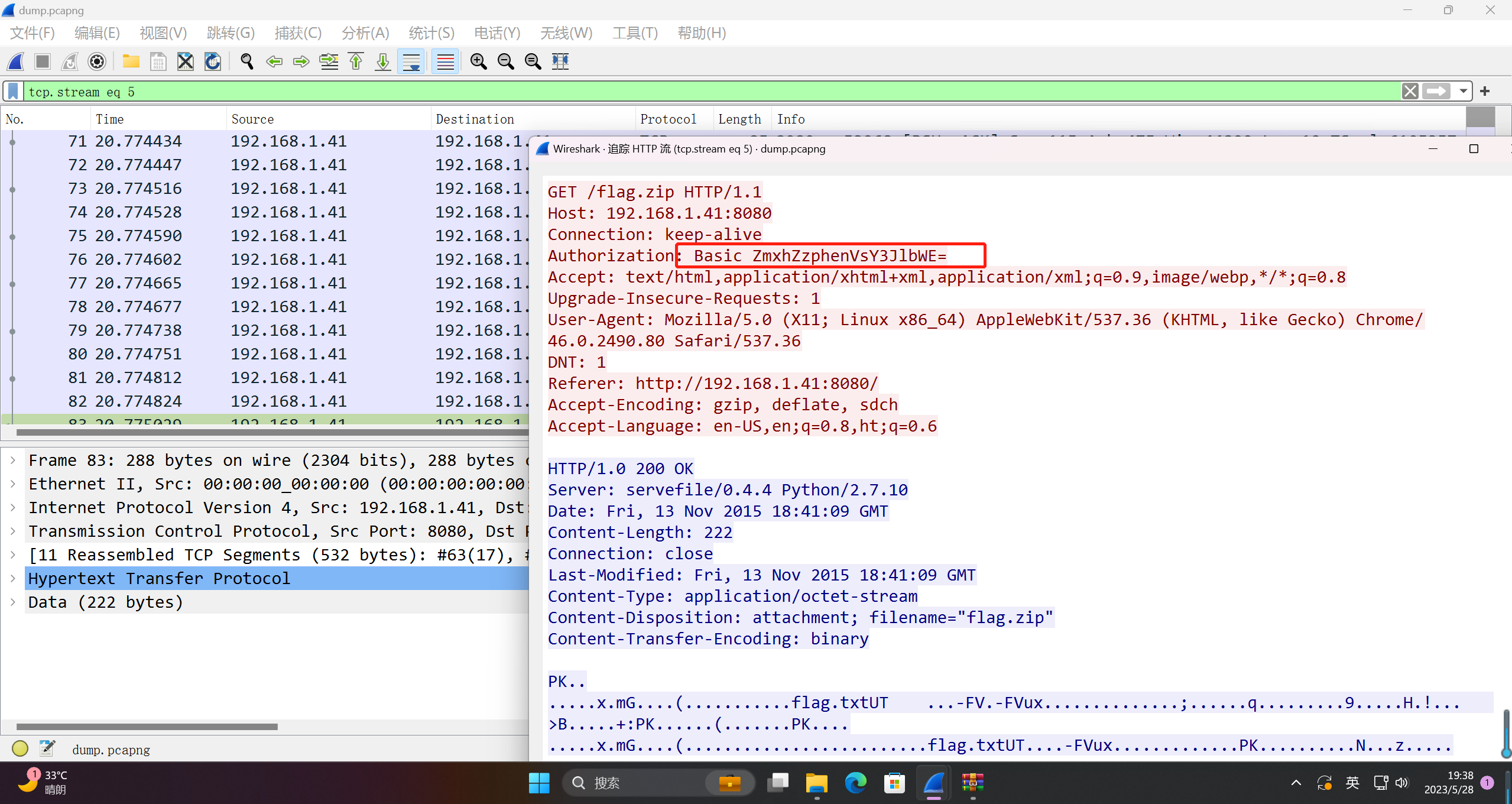1512x804 pixels.
Task: Clear the display filter with X button
Action: [1410, 92]
